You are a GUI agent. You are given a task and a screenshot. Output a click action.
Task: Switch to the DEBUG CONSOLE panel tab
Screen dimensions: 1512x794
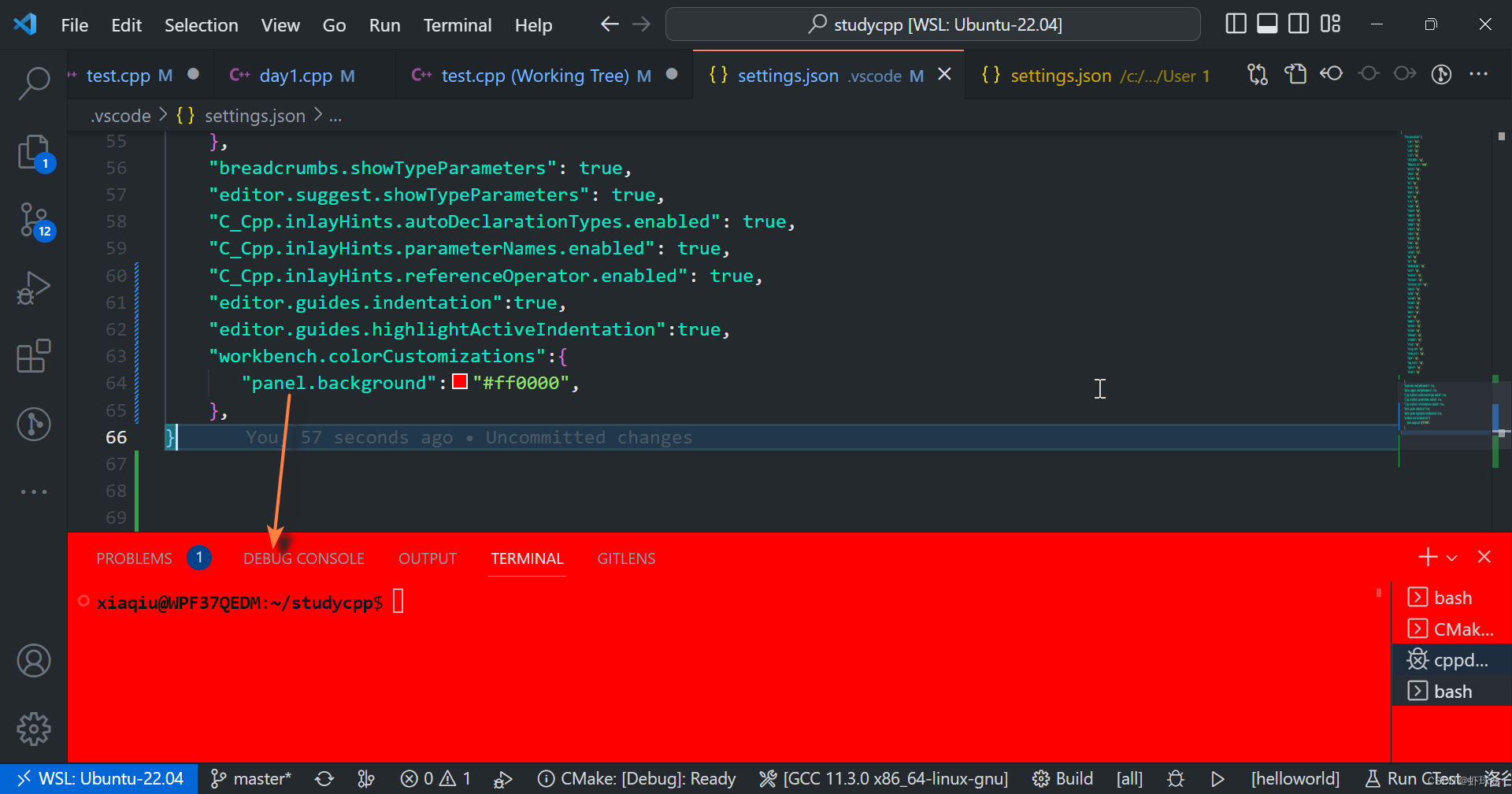(x=304, y=558)
